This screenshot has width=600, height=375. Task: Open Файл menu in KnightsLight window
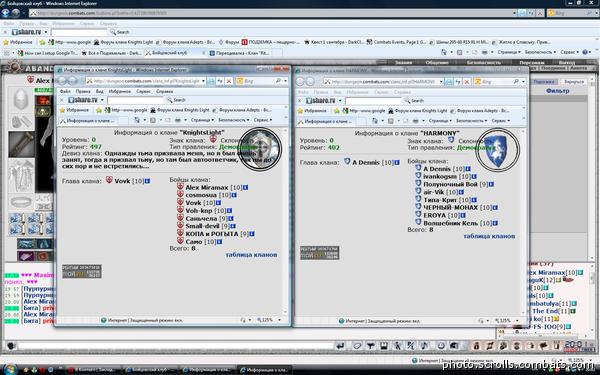pyautogui.click(x=65, y=91)
